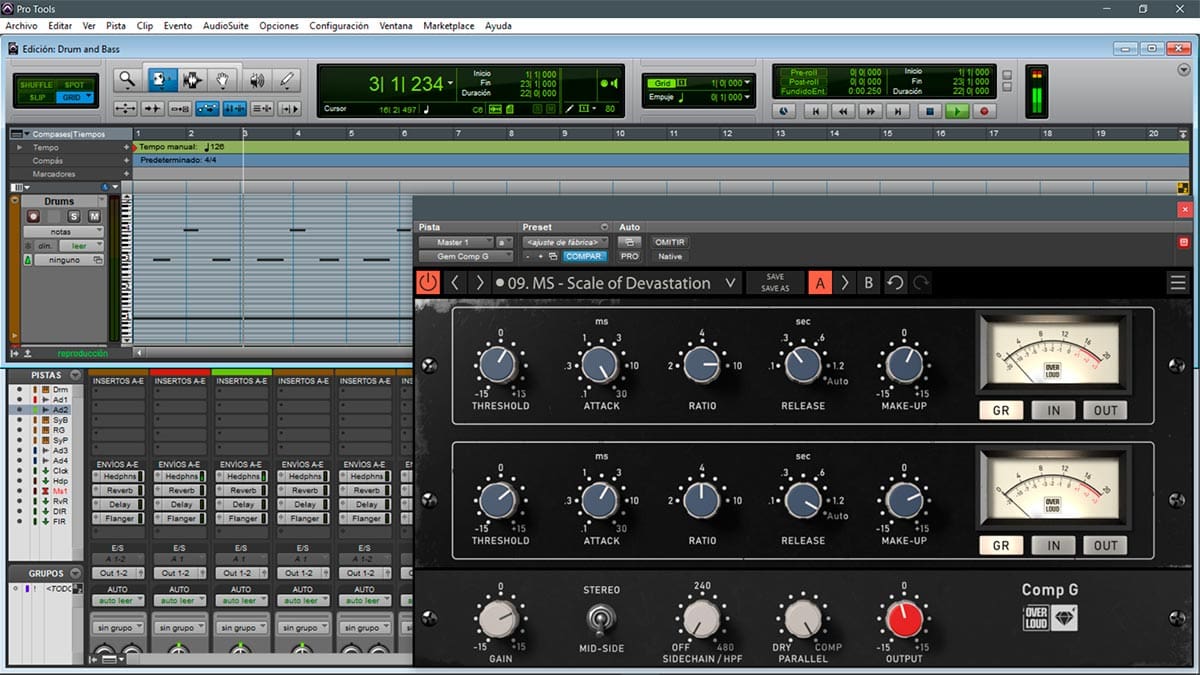Copy A to B with arrow button
The width and height of the screenshot is (1200, 675).
tap(845, 283)
